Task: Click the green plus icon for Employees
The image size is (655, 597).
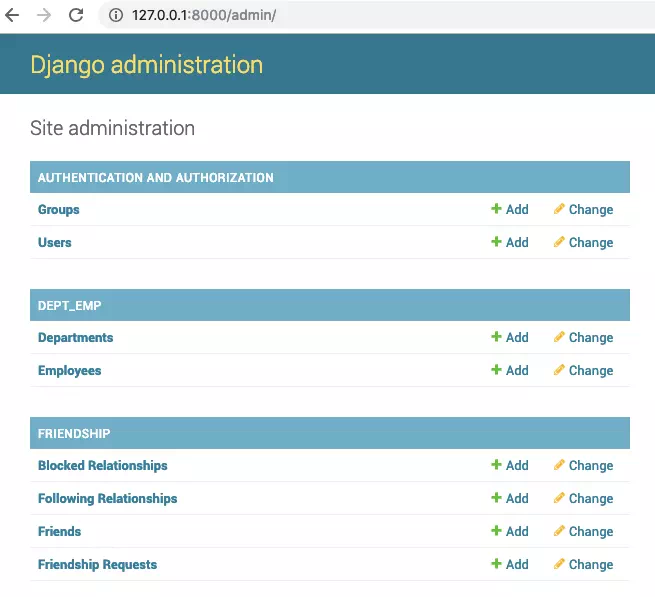Action: (496, 369)
